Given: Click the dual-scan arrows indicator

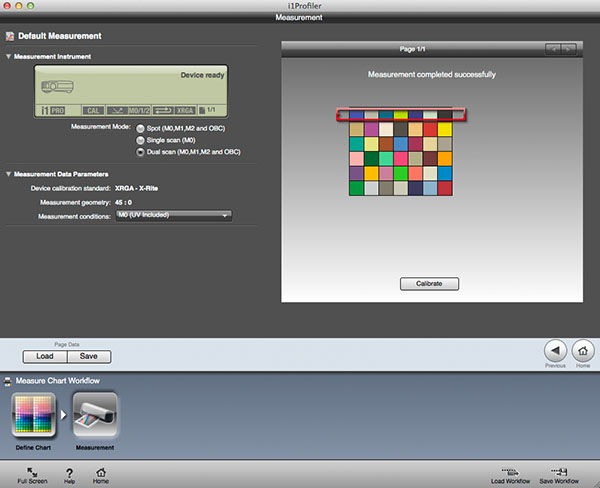Looking at the screenshot, I should click(163, 111).
